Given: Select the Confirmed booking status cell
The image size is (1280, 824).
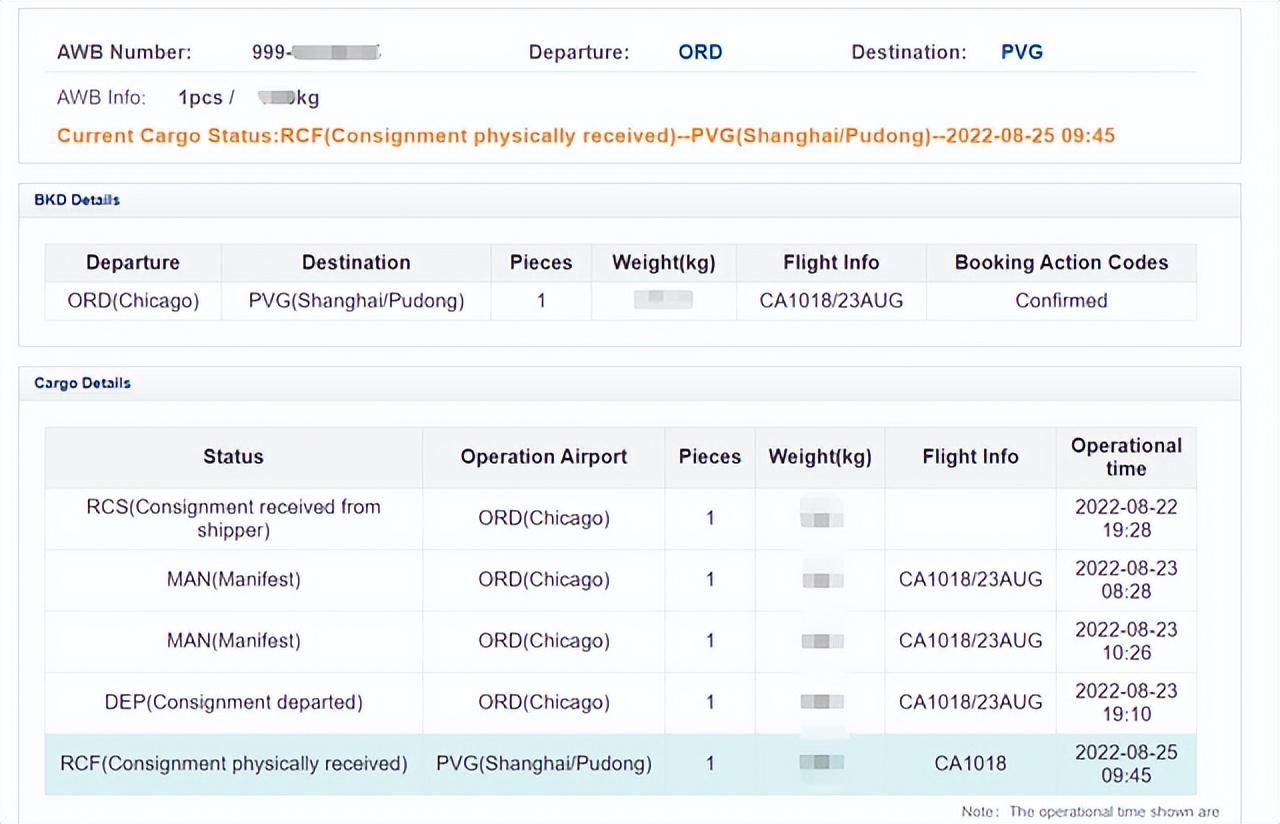Looking at the screenshot, I should tap(1061, 301).
